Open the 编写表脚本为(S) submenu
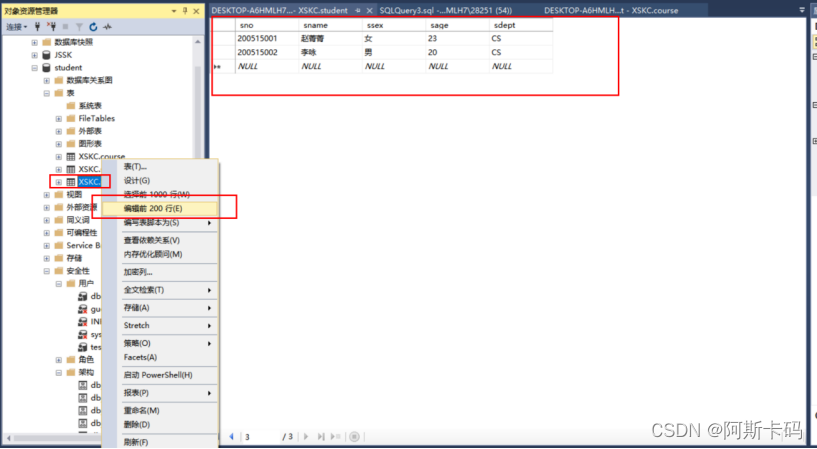Image resolution: width=817 pixels, height=449 pixels. pos(159,223)
